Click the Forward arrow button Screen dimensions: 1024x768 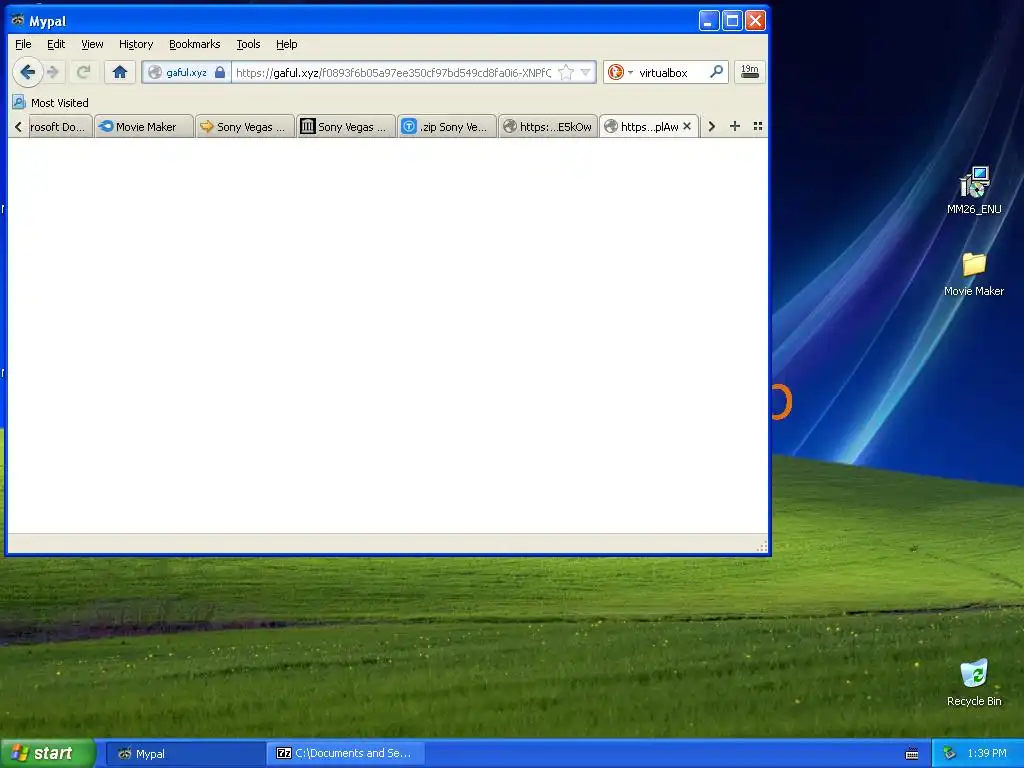[54, 72]
